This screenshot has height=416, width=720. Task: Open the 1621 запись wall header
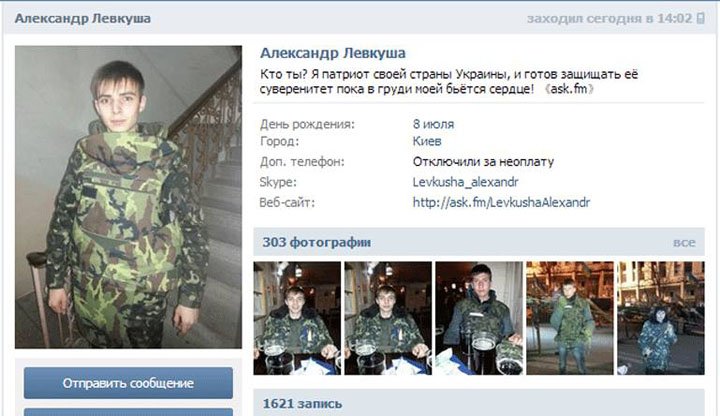(x=302, y=404)
